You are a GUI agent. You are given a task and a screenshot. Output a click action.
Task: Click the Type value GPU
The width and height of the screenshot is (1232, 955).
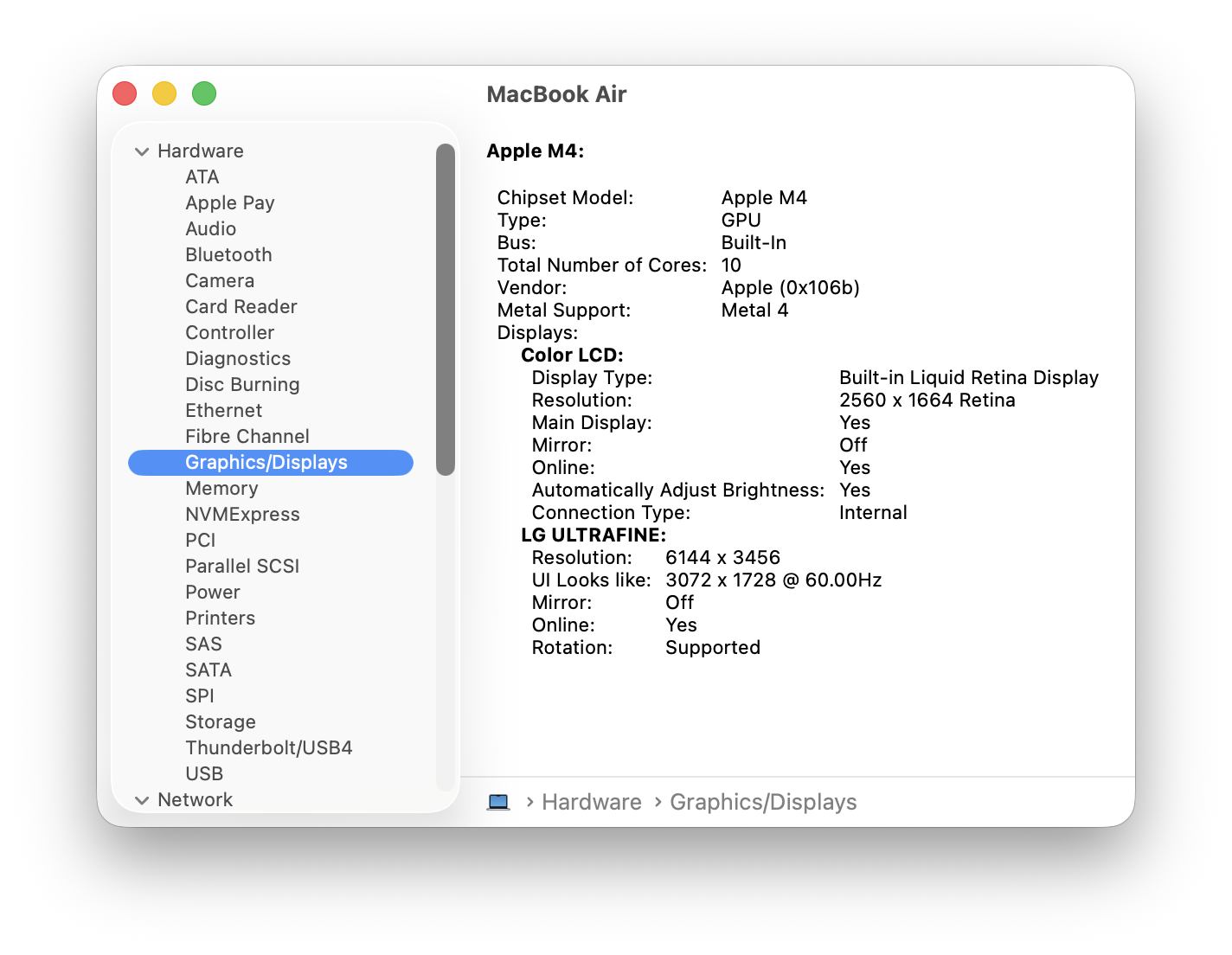pyautogui.click(x=741, y=220)
